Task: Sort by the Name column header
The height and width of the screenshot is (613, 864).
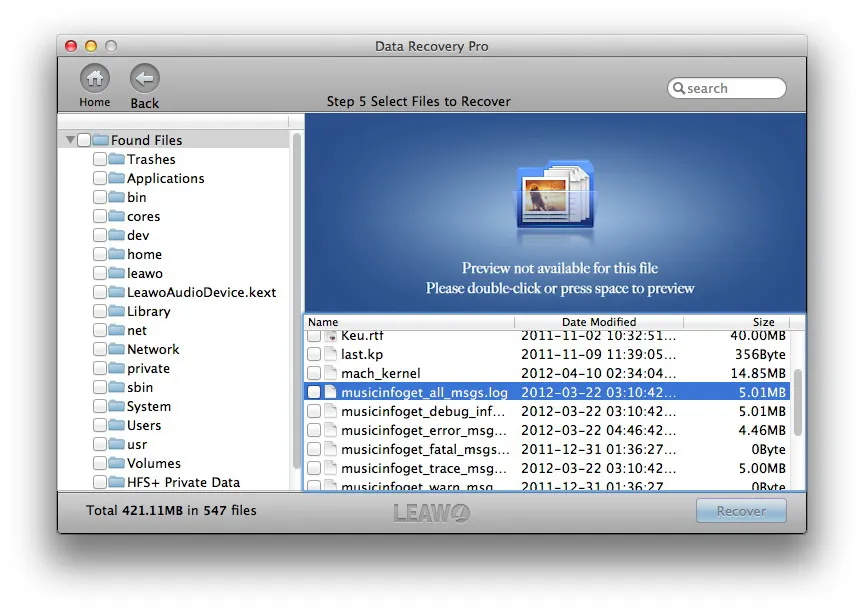Action: click(x=409, y=322)
